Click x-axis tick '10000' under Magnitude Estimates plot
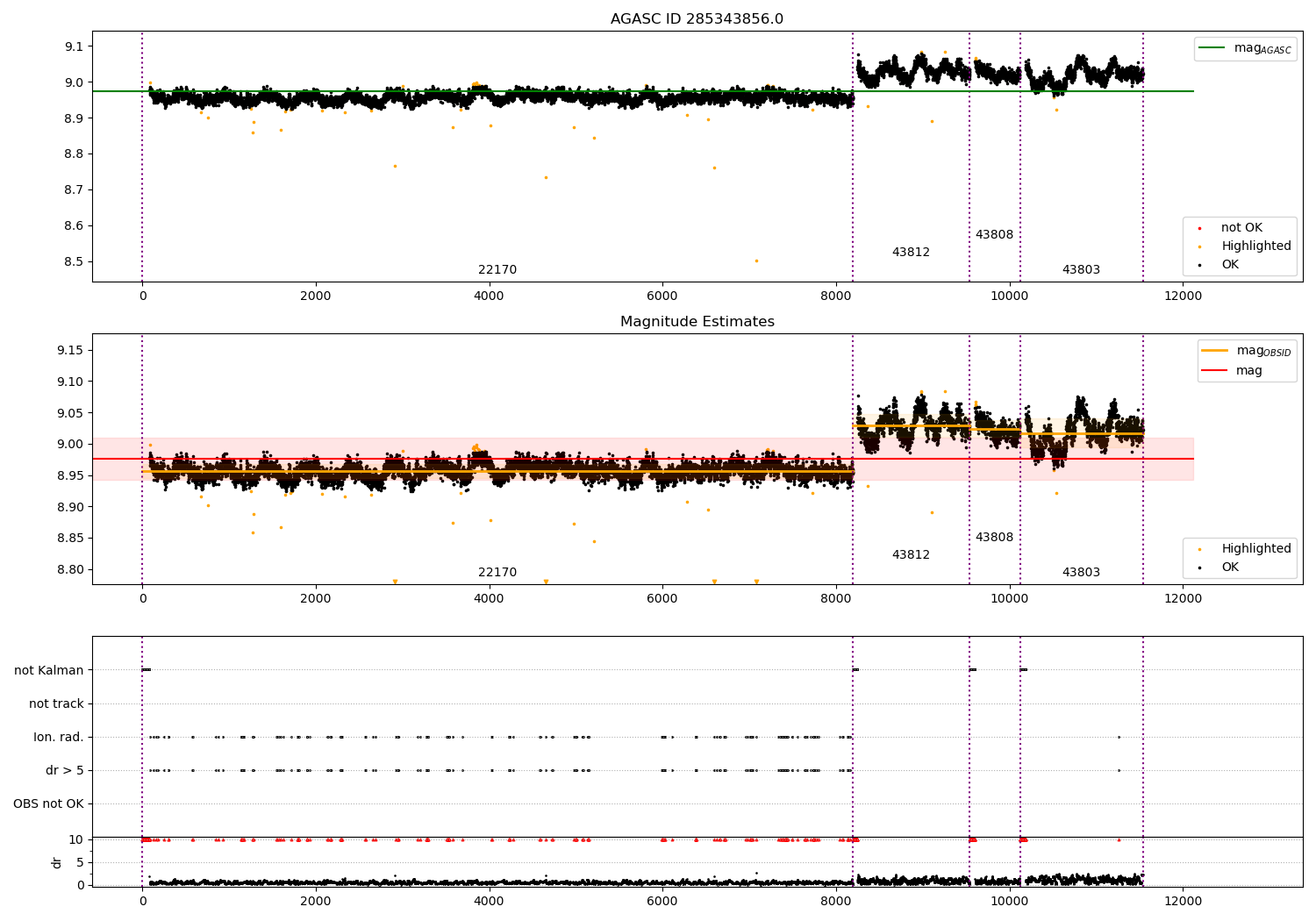1316x921 pixels. coord(1009,599)
